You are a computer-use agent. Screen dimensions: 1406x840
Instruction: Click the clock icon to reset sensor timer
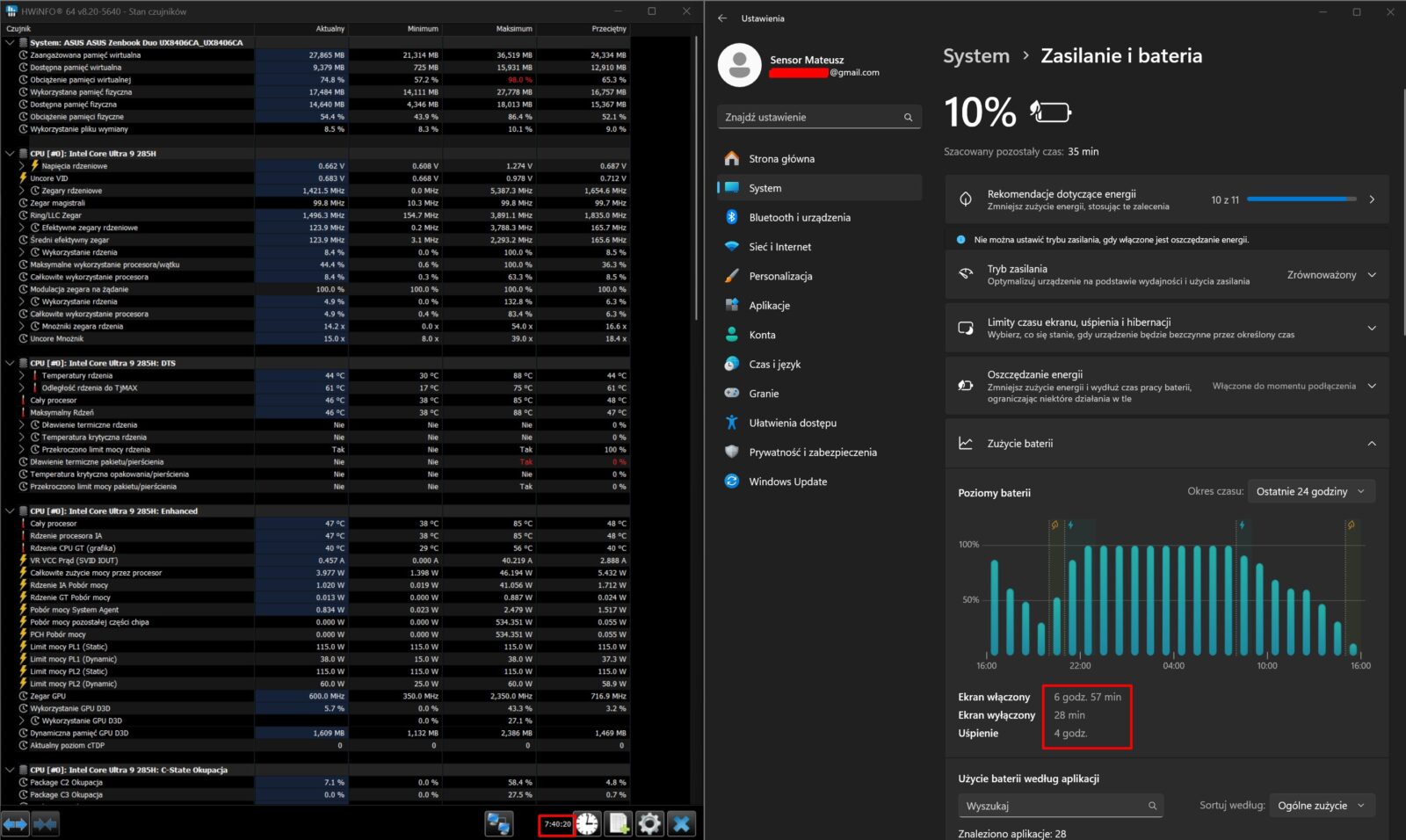(x=587, y=823)
